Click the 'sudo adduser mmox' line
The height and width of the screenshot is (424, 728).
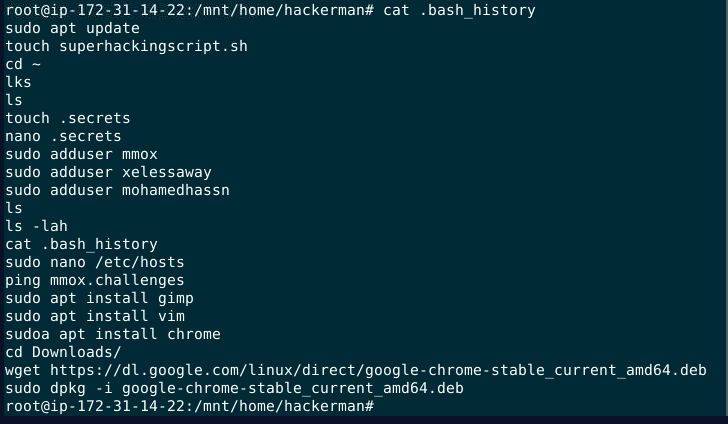[x=81, y=154]
